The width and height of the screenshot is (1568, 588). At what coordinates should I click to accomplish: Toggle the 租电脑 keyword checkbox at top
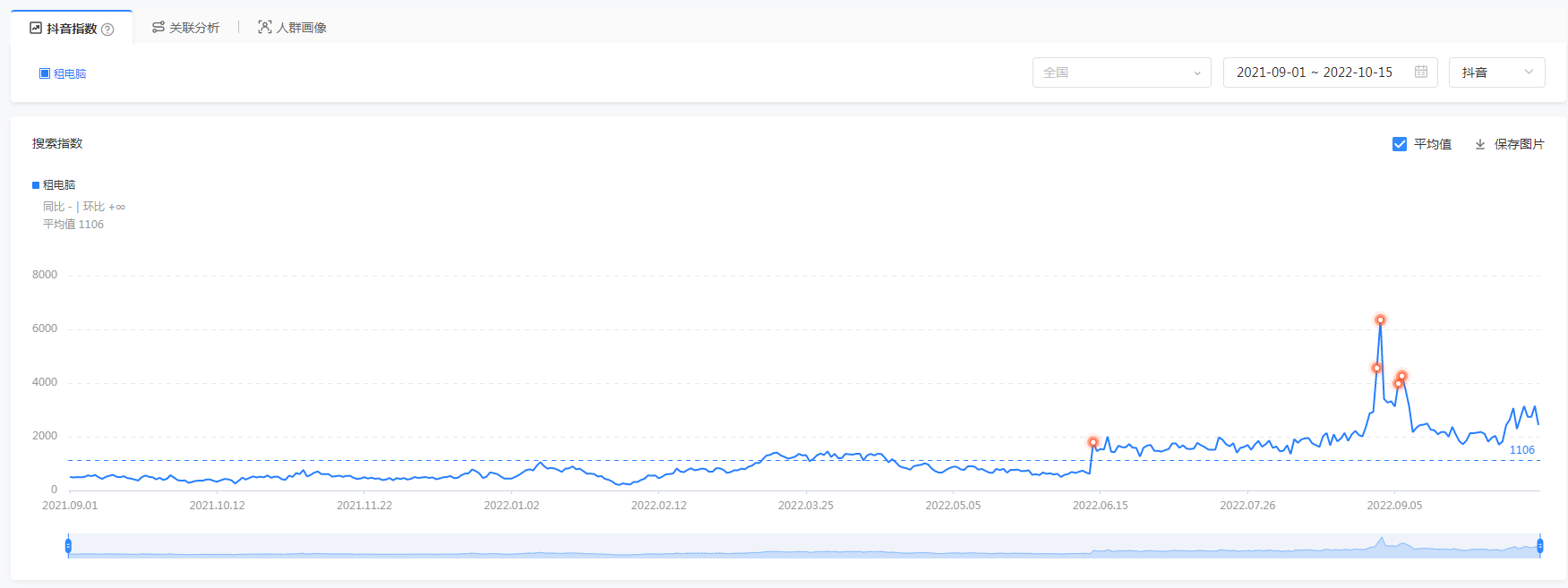(45, 73)
